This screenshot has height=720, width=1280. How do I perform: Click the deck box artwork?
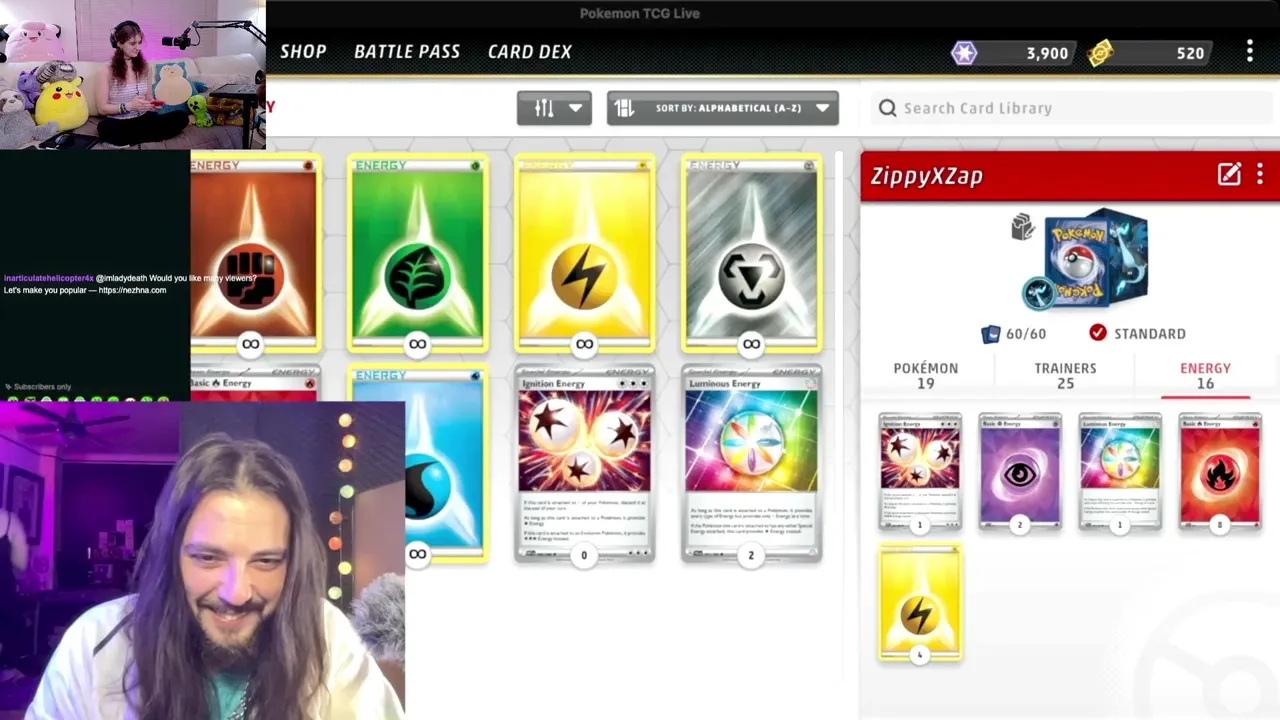point(1095,258)
